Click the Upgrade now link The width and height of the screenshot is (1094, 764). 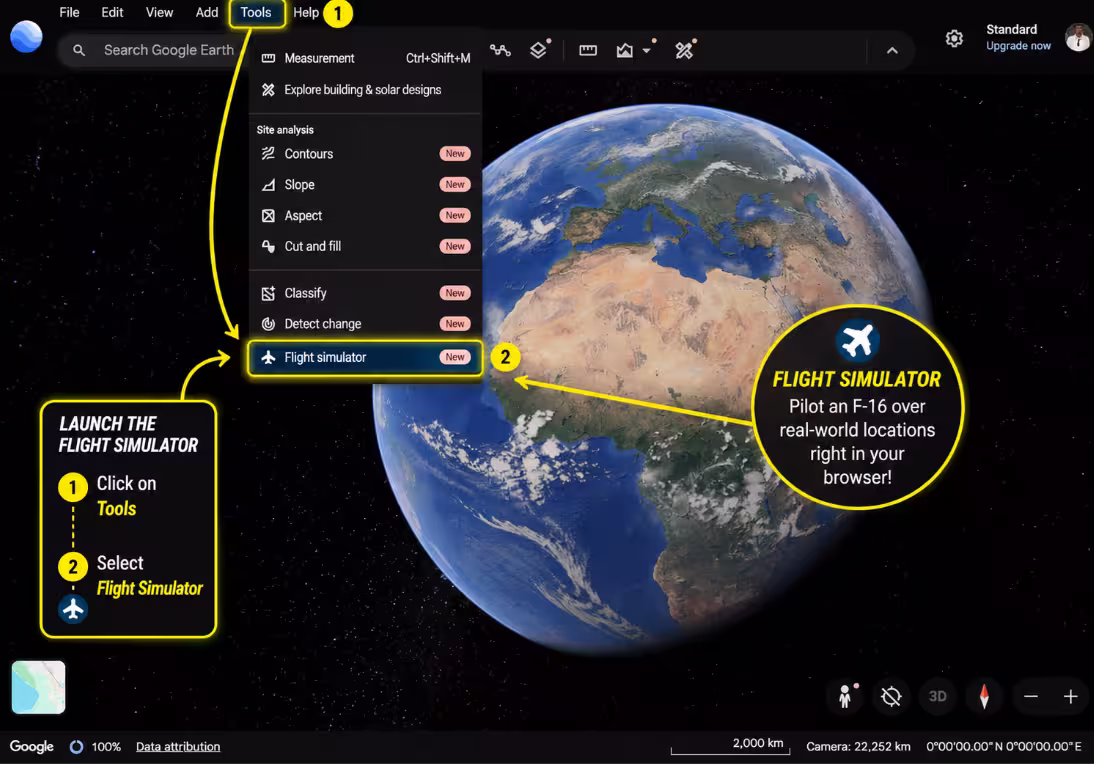tap(1018, 46)
